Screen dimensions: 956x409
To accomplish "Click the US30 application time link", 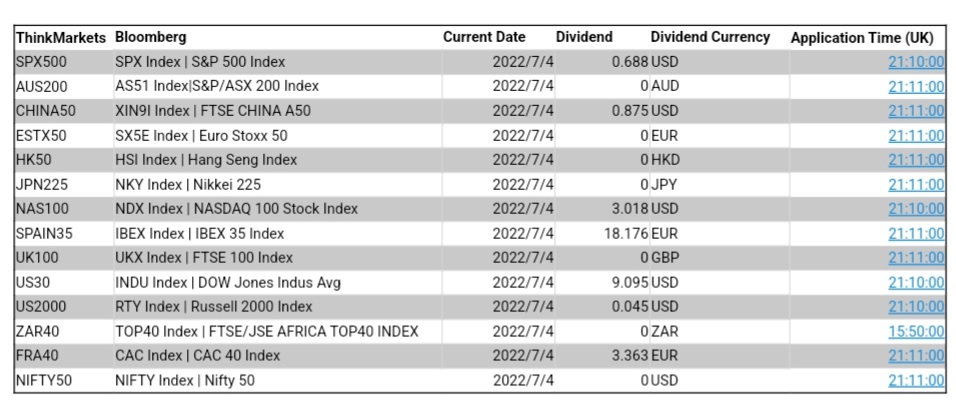I will click(915, 282).
